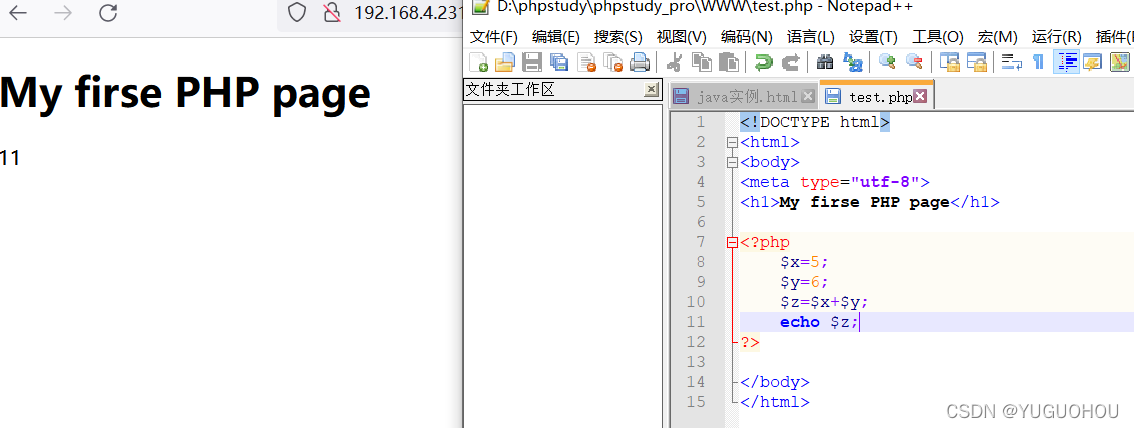Screen dimensions: 1134x428
Task: Switch to the java实例.html tab
Action: click(743, 96)
